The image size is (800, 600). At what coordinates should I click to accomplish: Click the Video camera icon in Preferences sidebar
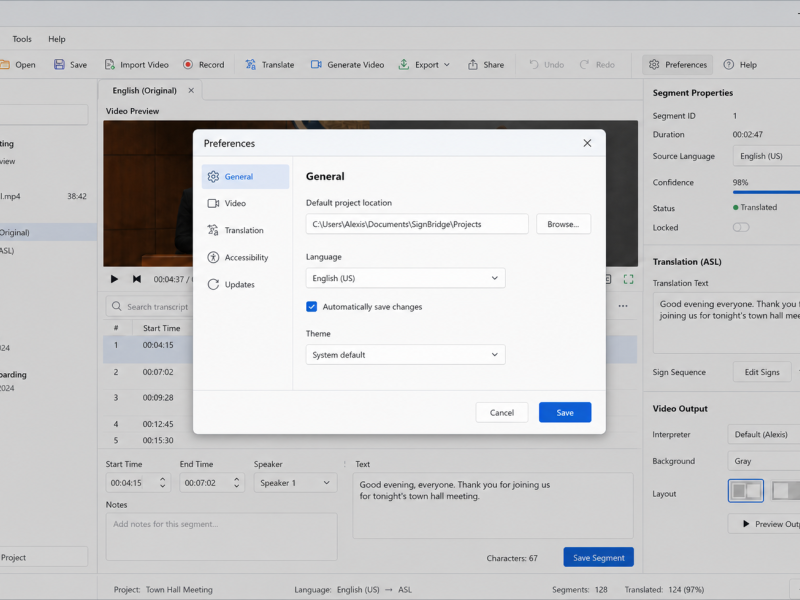(213, 204)
